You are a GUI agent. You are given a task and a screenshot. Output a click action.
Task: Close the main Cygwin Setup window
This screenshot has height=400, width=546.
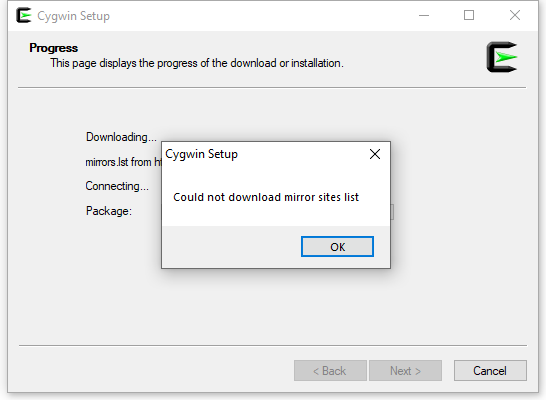[515, 15]
